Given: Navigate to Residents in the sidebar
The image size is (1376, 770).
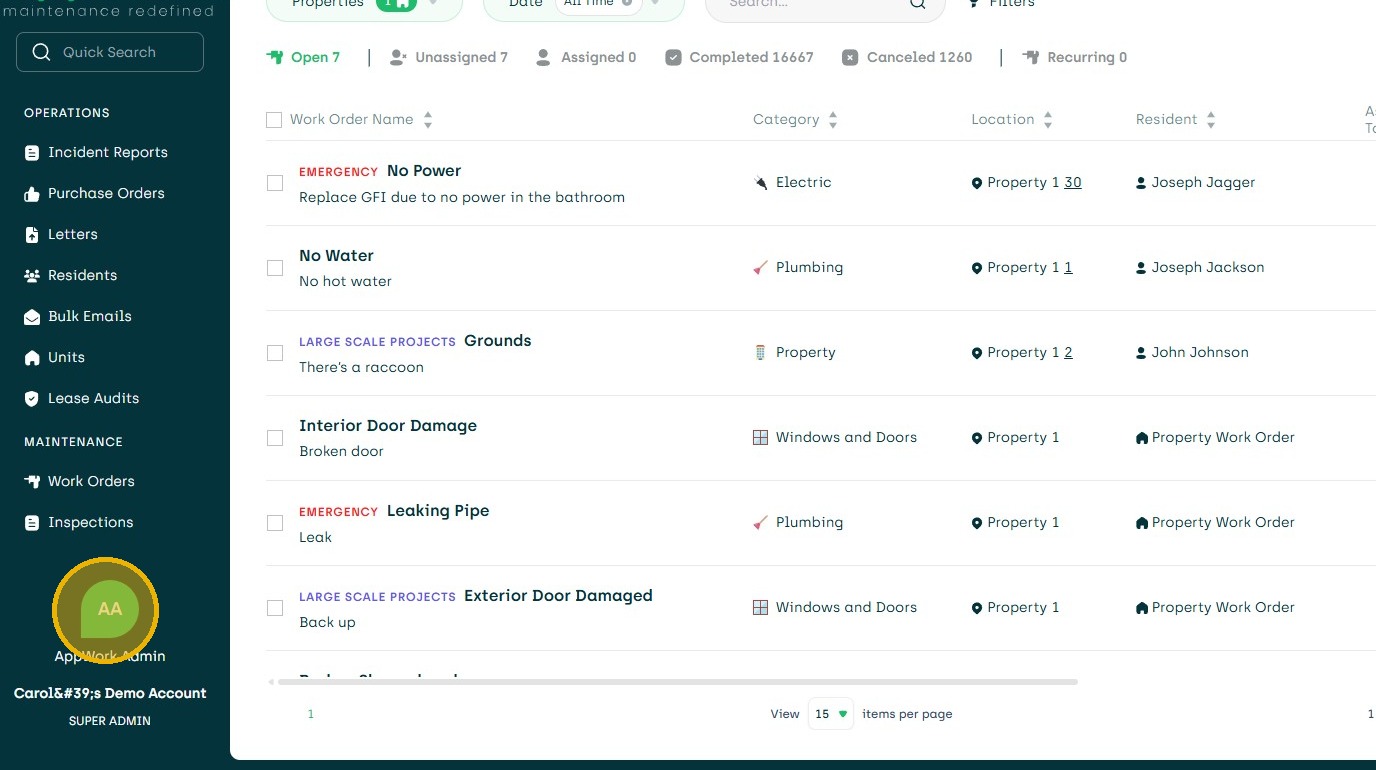Looking at the screenshot, I should pos(71,276).
